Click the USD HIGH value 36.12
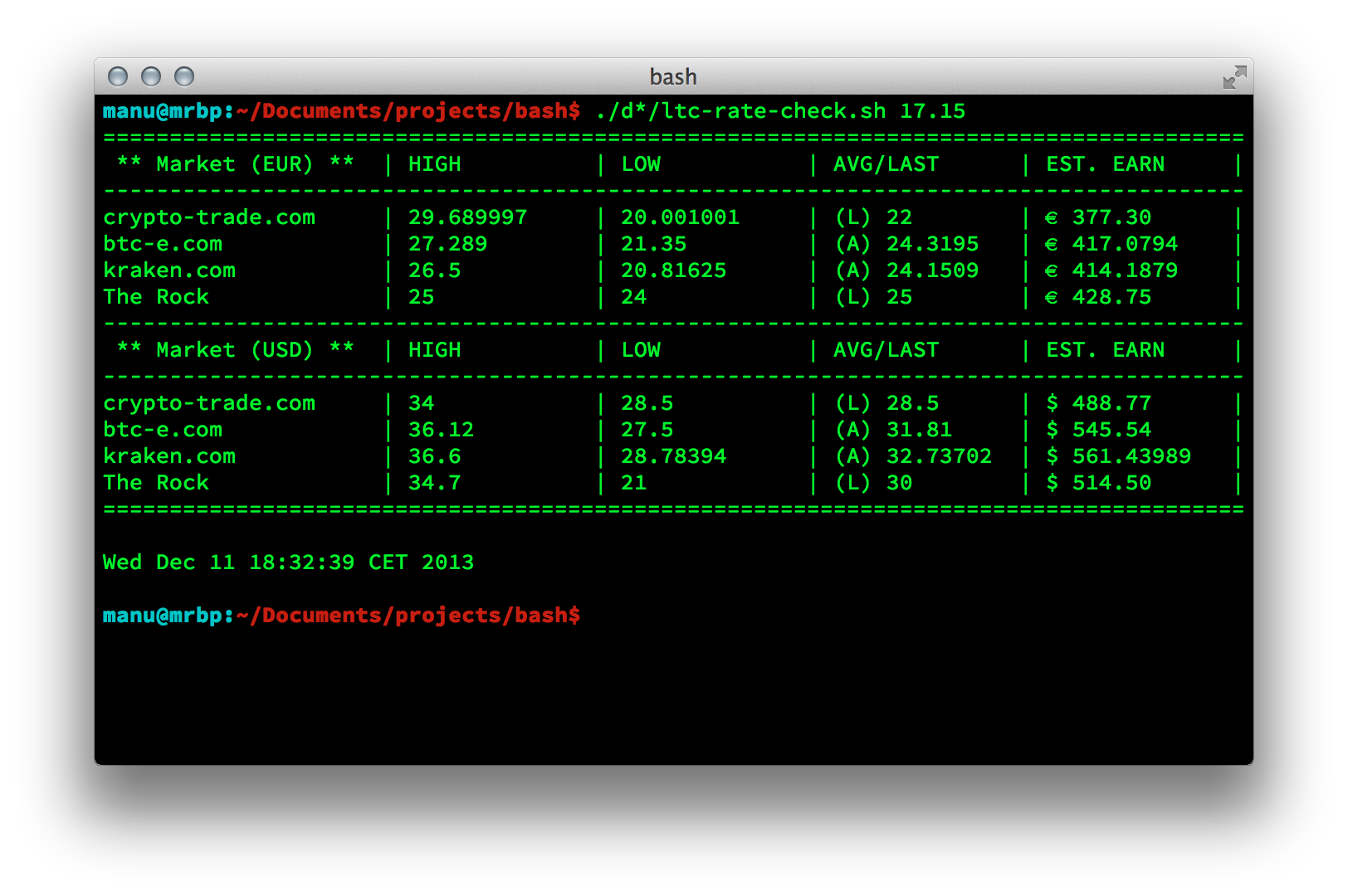This screenshot has height=896, width=1348. point(441,430)
